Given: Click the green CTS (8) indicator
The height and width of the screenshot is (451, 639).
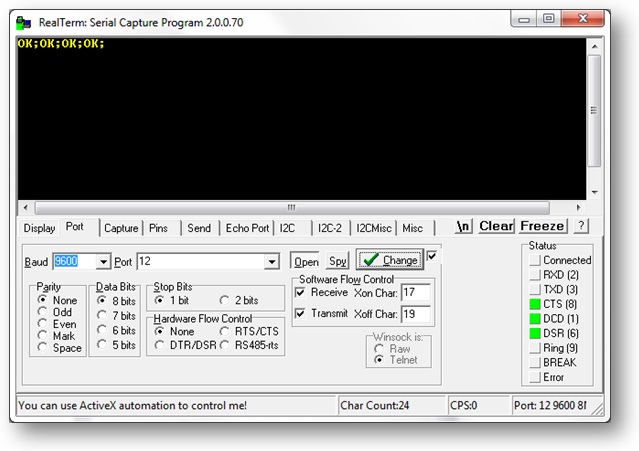Looking at the screenshot, I should pos(535,304).
